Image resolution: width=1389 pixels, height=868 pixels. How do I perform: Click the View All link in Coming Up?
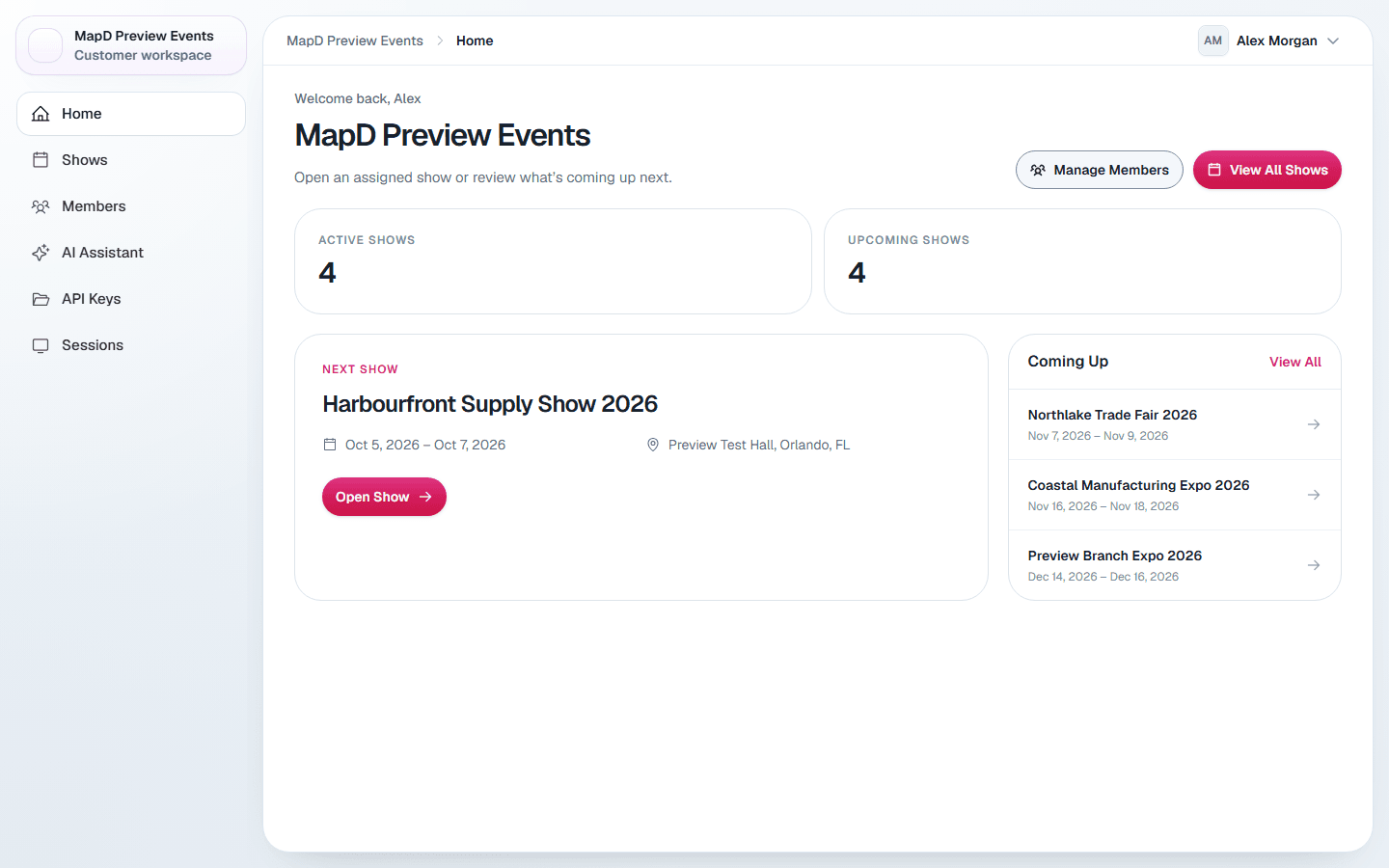pyautogui.click(x=1295, y=362)
